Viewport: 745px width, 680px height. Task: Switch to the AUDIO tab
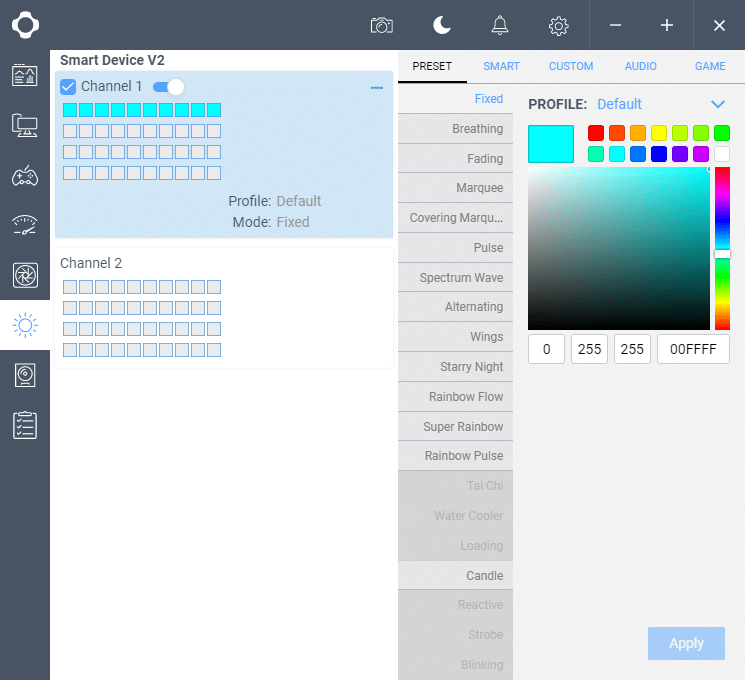[640, 66]
